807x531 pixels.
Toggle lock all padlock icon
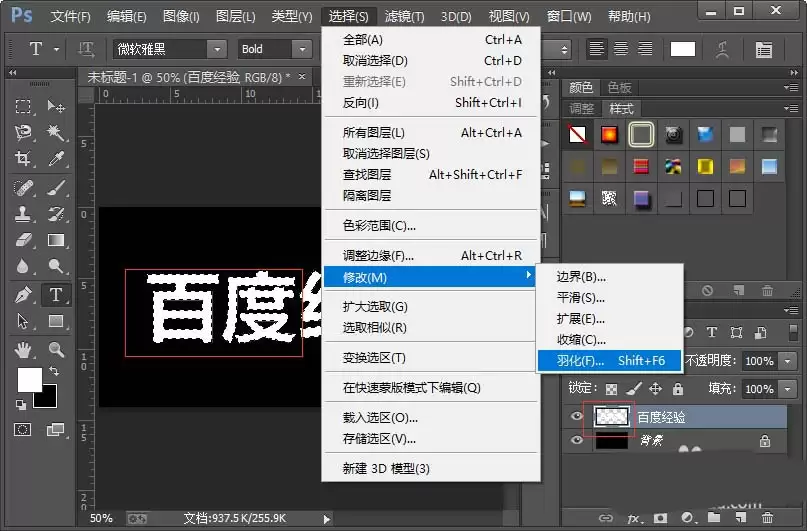[x=678, y=388]
